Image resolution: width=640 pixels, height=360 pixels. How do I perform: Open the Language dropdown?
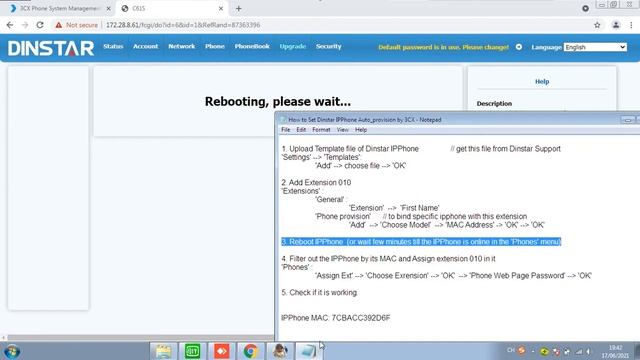pos(595,47)
